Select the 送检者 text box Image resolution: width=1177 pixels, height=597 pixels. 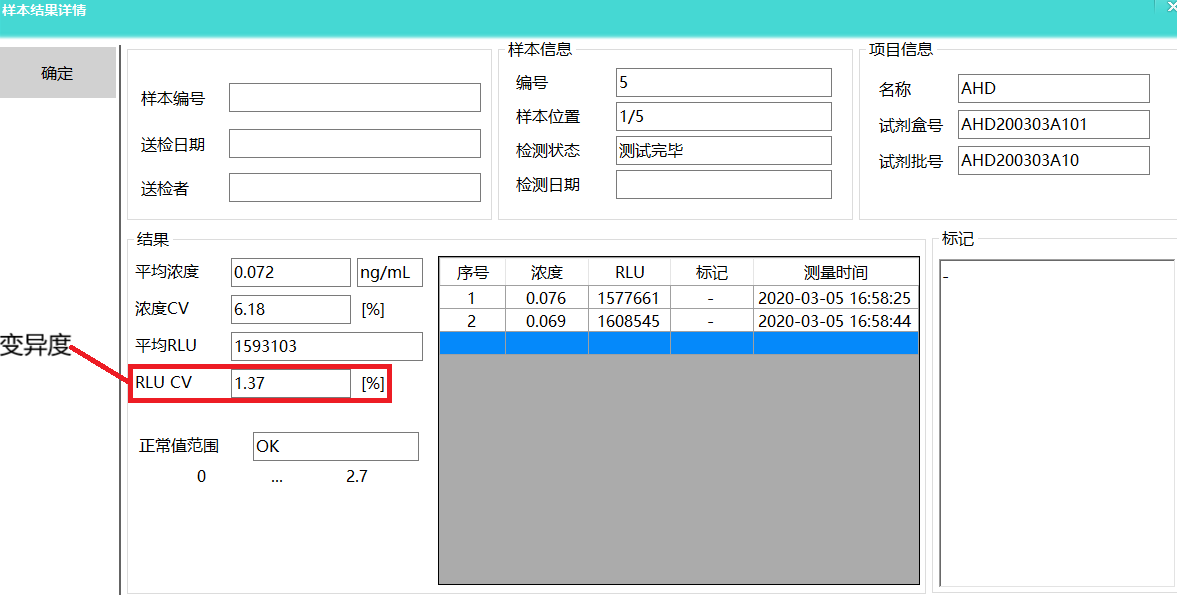[x=354, y=188]
